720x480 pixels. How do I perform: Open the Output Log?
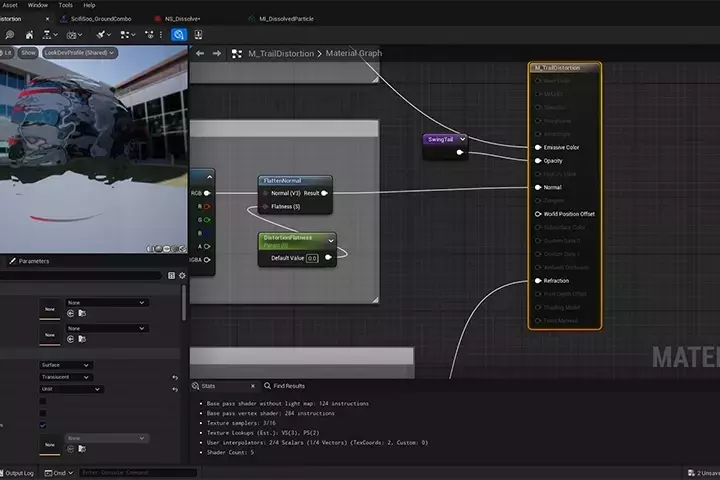pos(17,473)
